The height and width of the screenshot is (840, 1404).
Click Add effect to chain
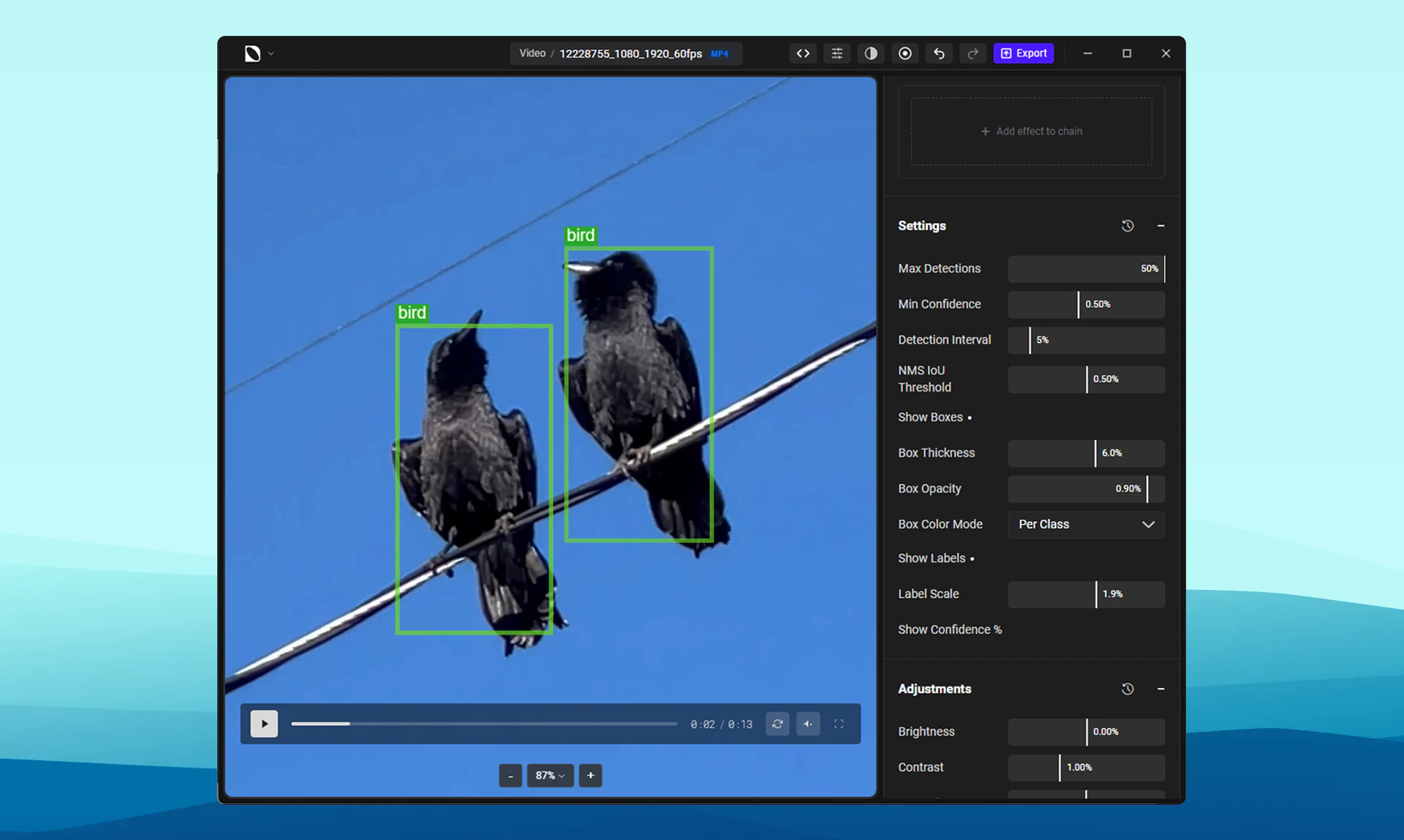pyautogui.click(x=1031, y=131)
